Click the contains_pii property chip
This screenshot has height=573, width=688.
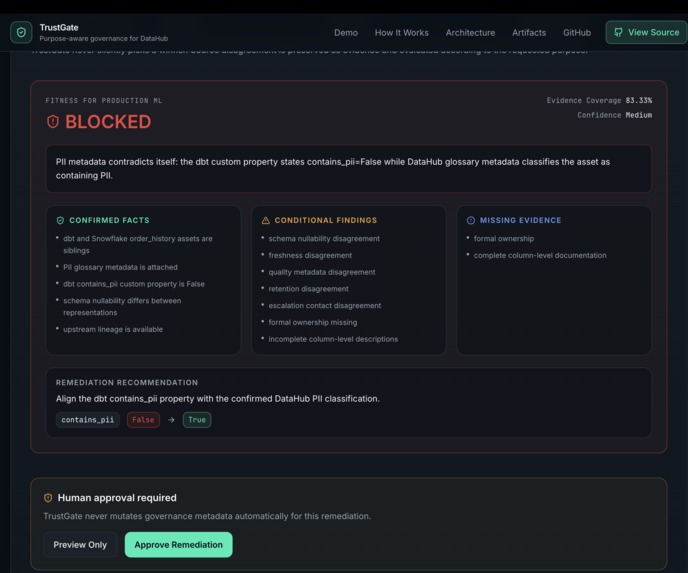(87, 420)
